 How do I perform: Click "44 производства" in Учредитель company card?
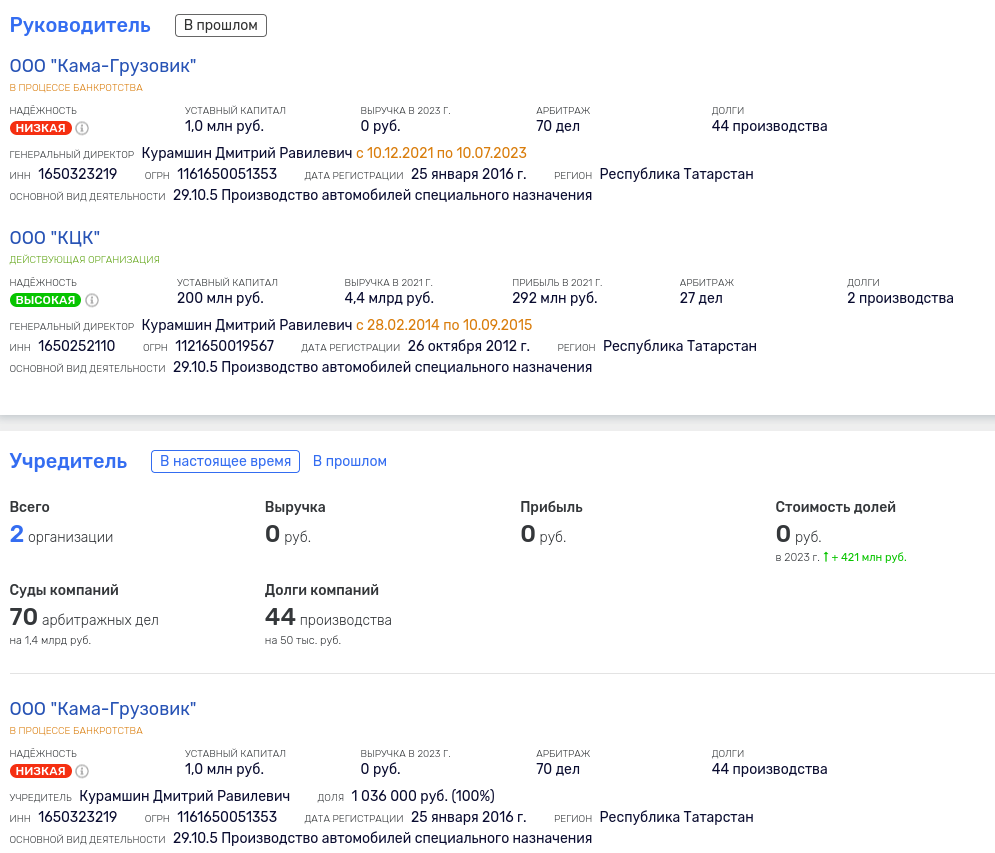point(769,769)
